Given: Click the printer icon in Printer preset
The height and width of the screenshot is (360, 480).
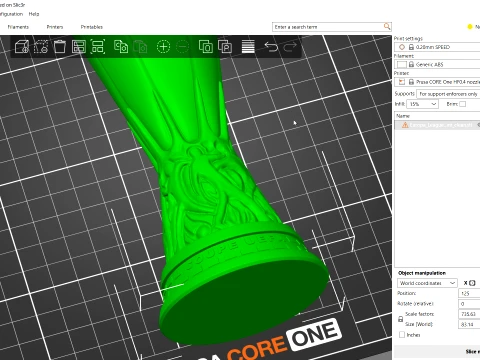Looking at the screenshot, I should pos(402,82).
